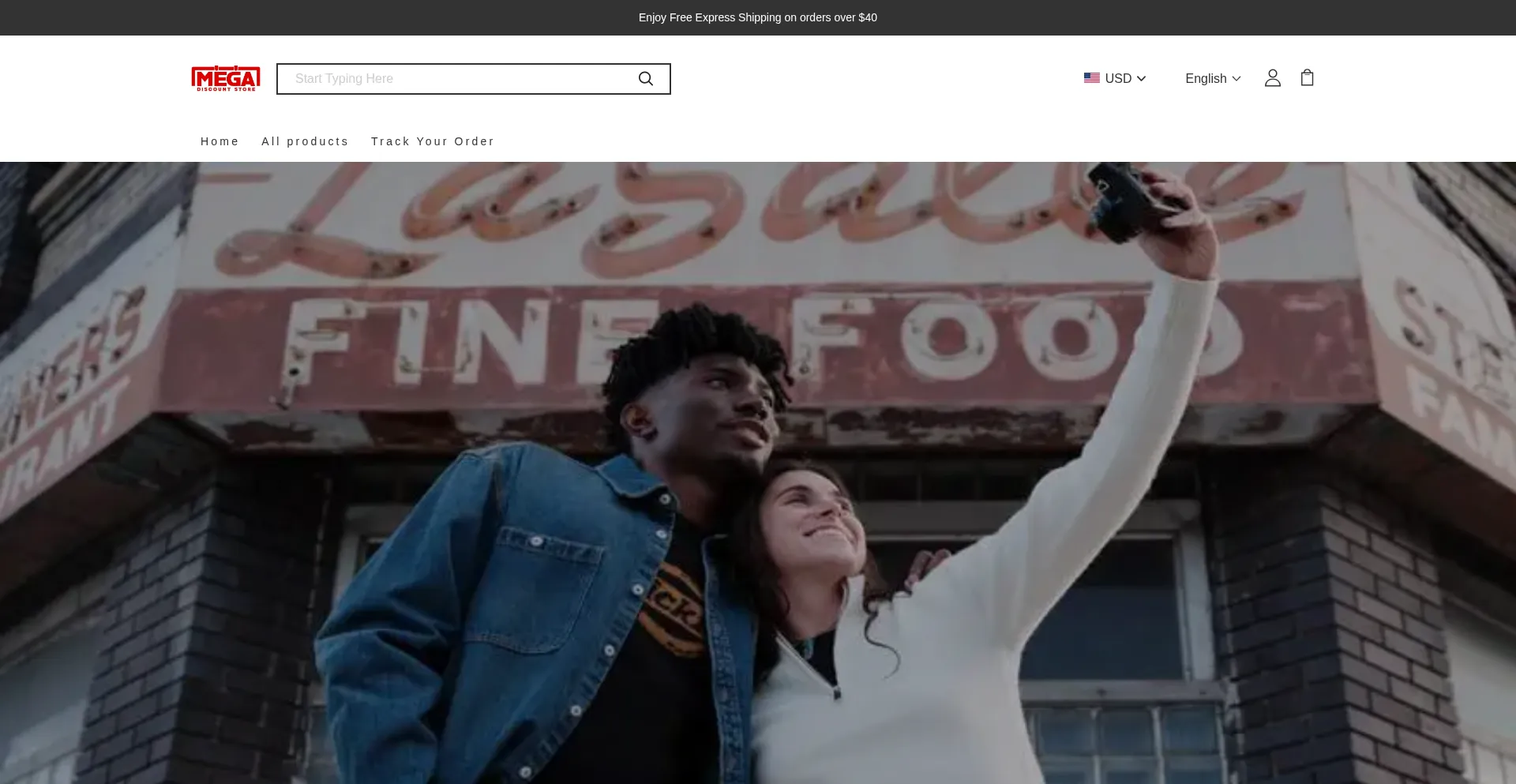Expand the chevron arrow next to USD
The height and width of the screenshot is (784, 1516).
1141,79
